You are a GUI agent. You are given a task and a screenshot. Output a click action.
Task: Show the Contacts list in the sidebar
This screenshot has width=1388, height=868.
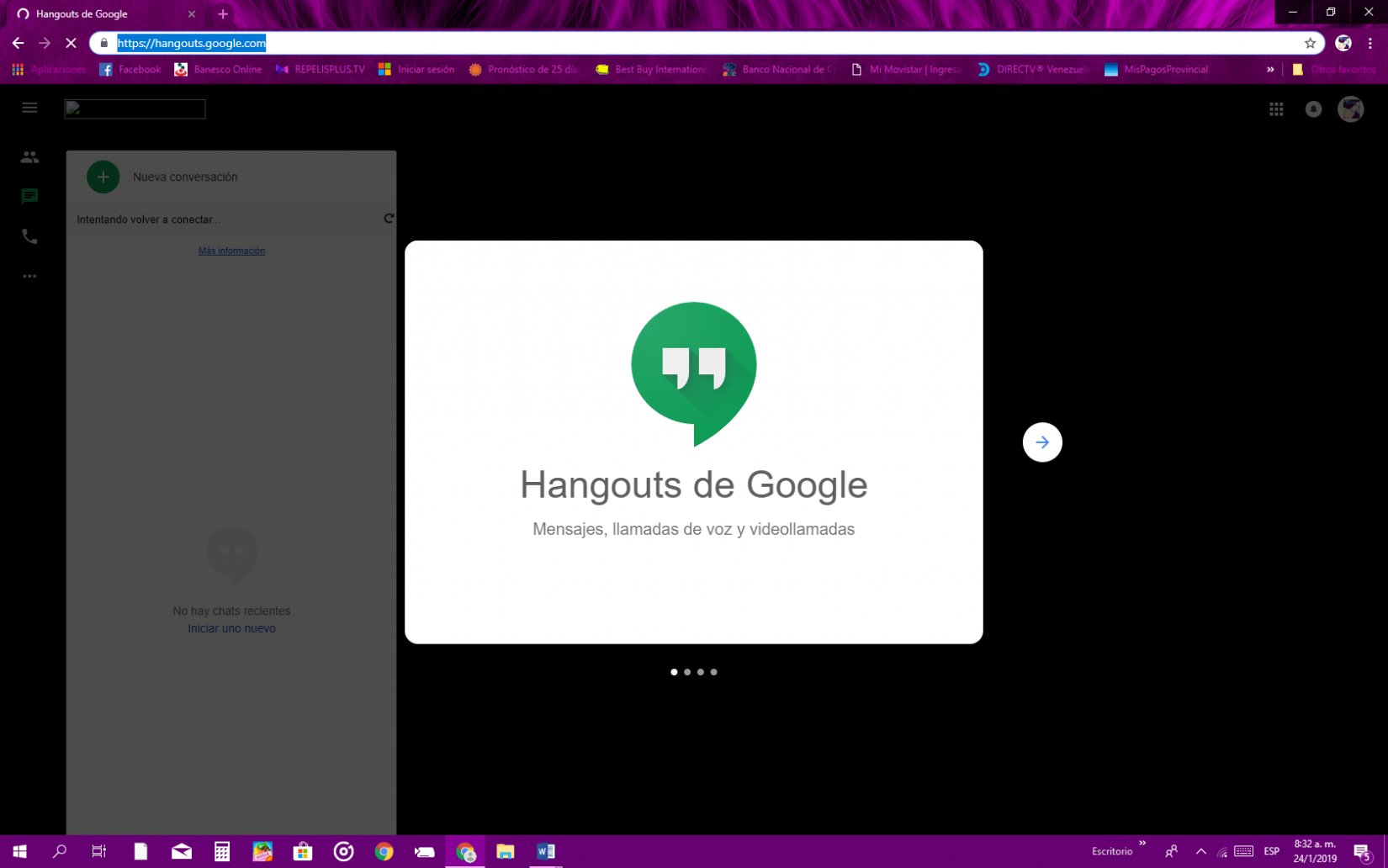pyautogui.click(x=29, y=157)
